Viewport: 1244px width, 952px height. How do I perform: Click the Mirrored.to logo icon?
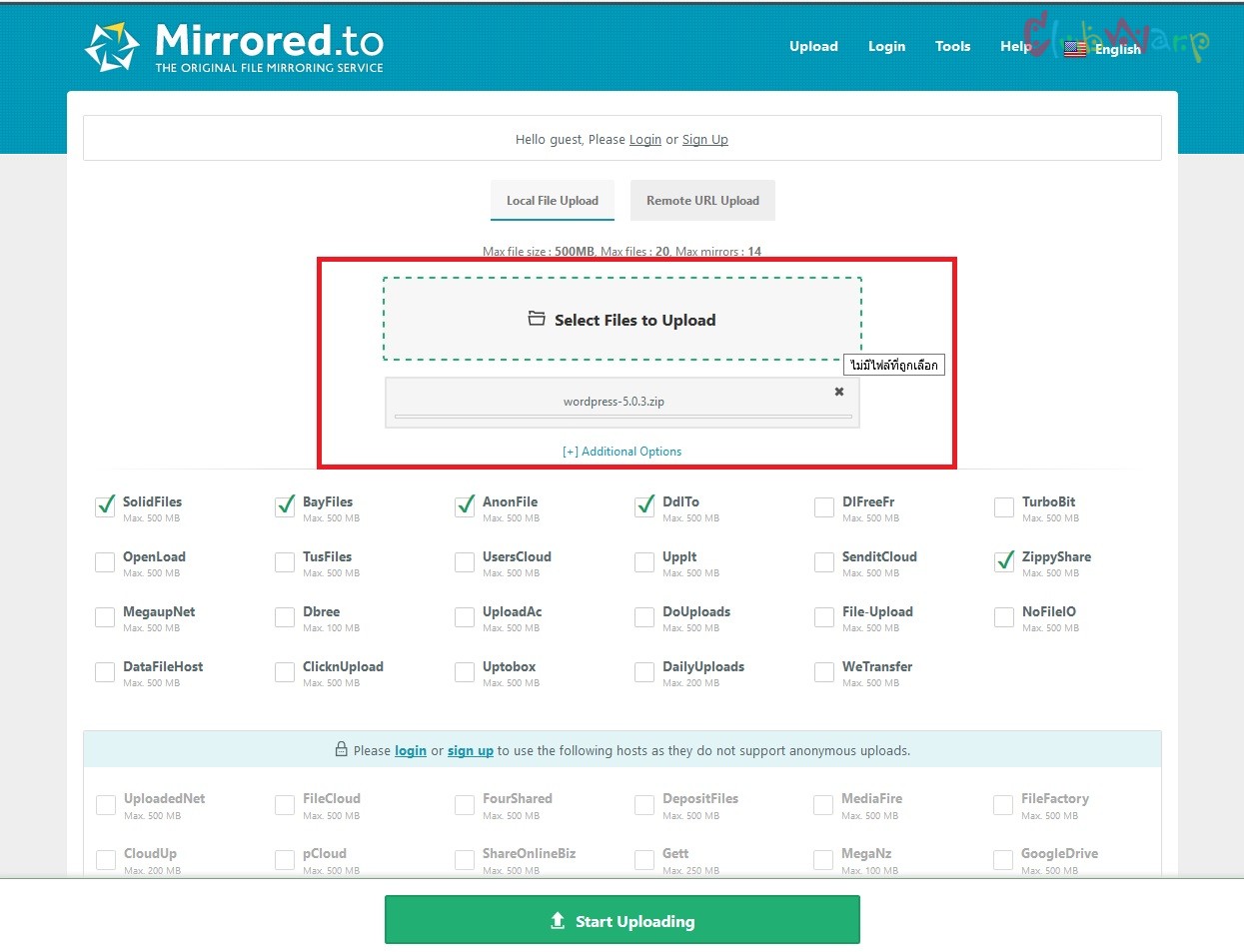point(111,47)
